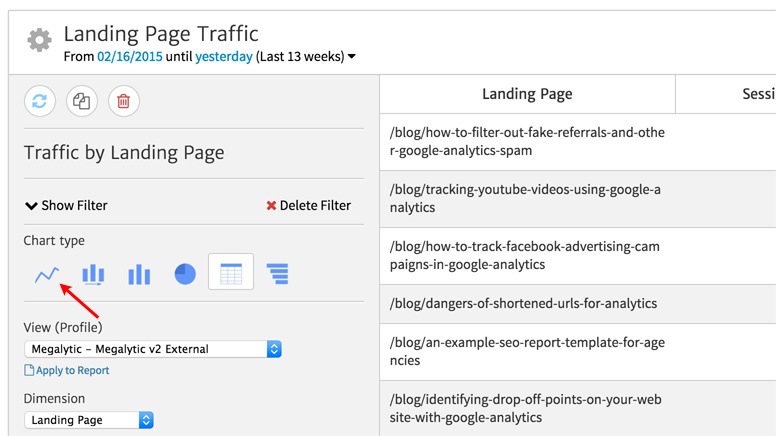
Task: Click the duplicate widget icon
Action: pyautogui.click(x=82, y=101)
